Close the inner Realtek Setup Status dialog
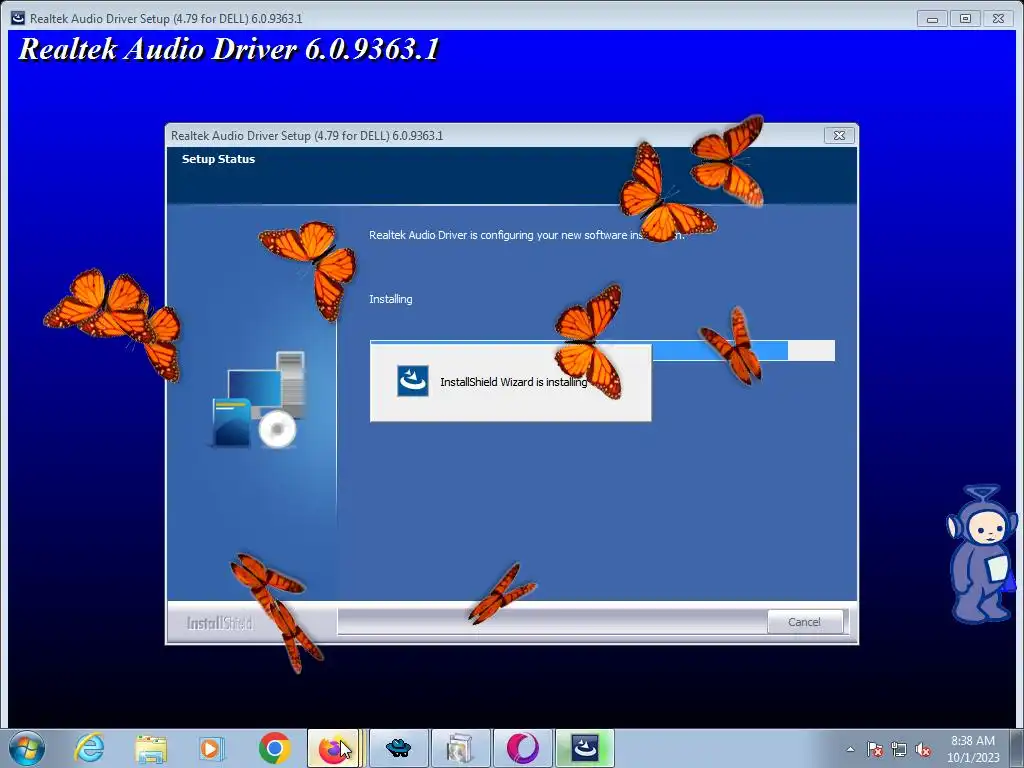Screen dimensions: 1024x768 (839, 135)
